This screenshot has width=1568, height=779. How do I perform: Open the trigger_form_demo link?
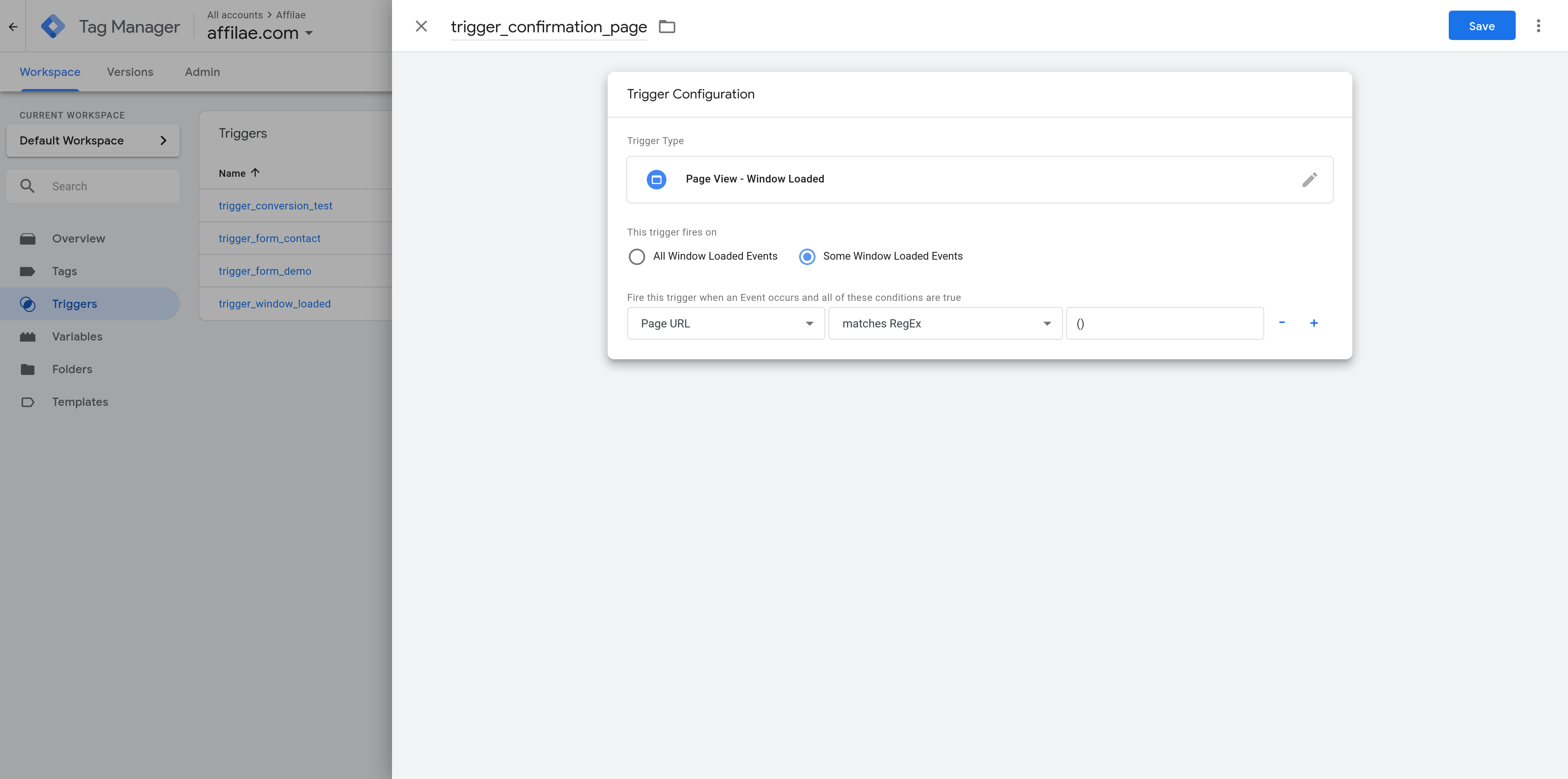(x=265, y=272)
